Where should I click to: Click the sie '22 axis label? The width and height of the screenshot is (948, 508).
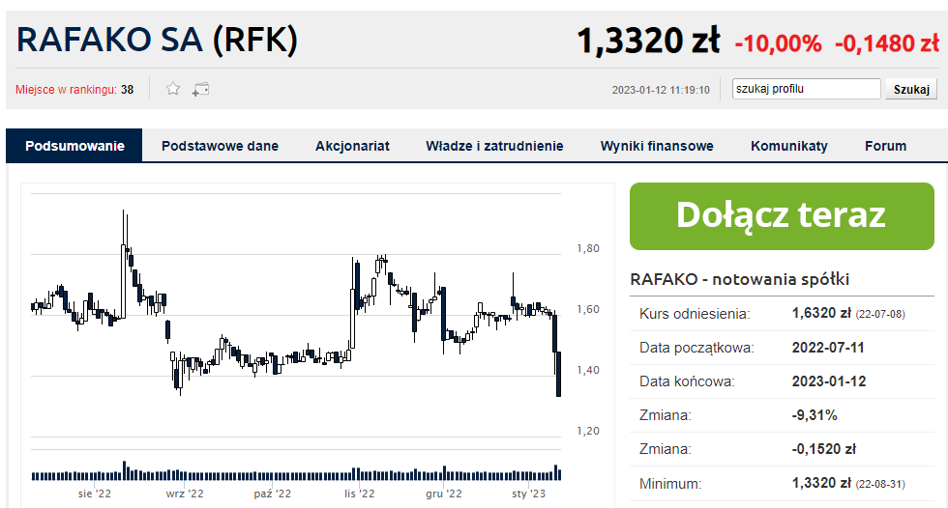click(95, 494)
